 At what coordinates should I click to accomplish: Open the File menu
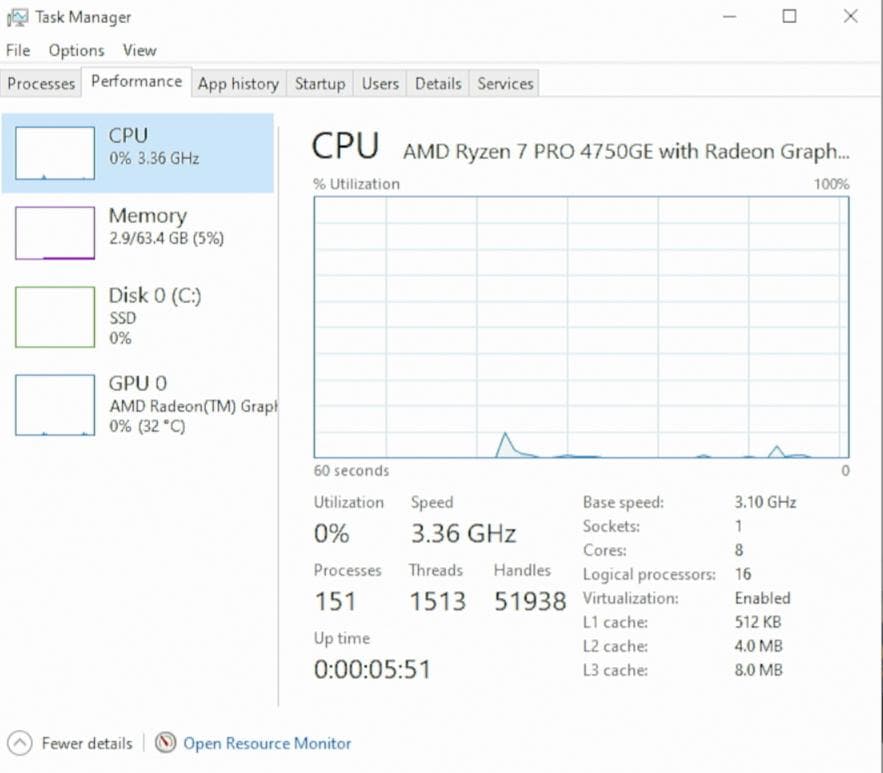[17, 50]
